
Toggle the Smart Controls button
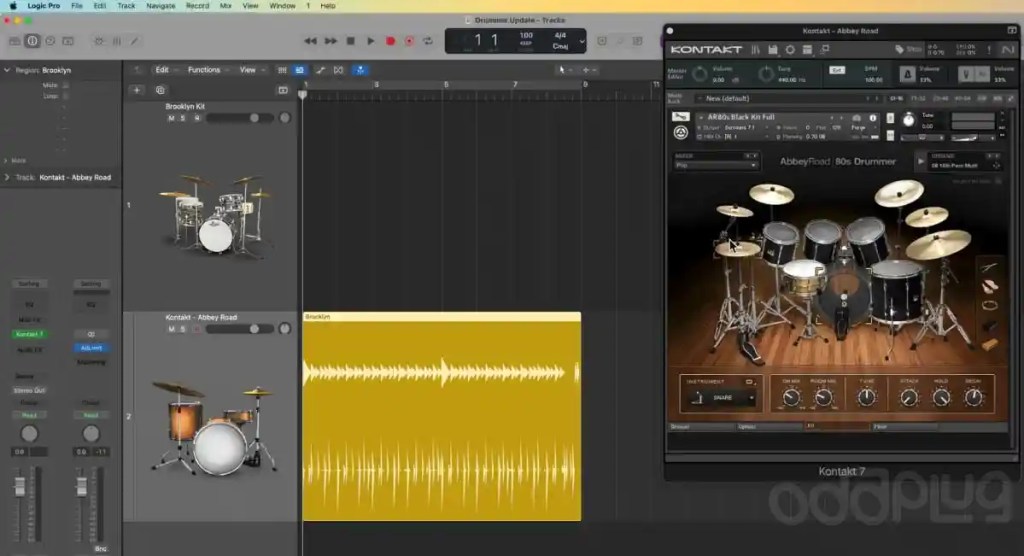(x=99, y=41)
